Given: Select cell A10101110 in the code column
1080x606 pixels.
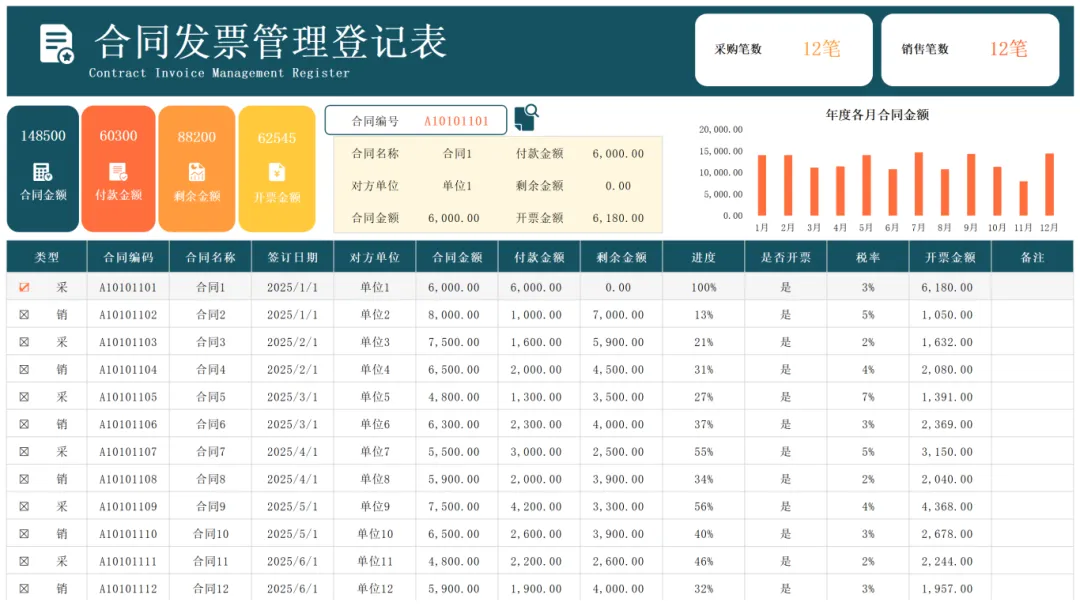Looking at the screenshot, I should (x=128, y=534).
